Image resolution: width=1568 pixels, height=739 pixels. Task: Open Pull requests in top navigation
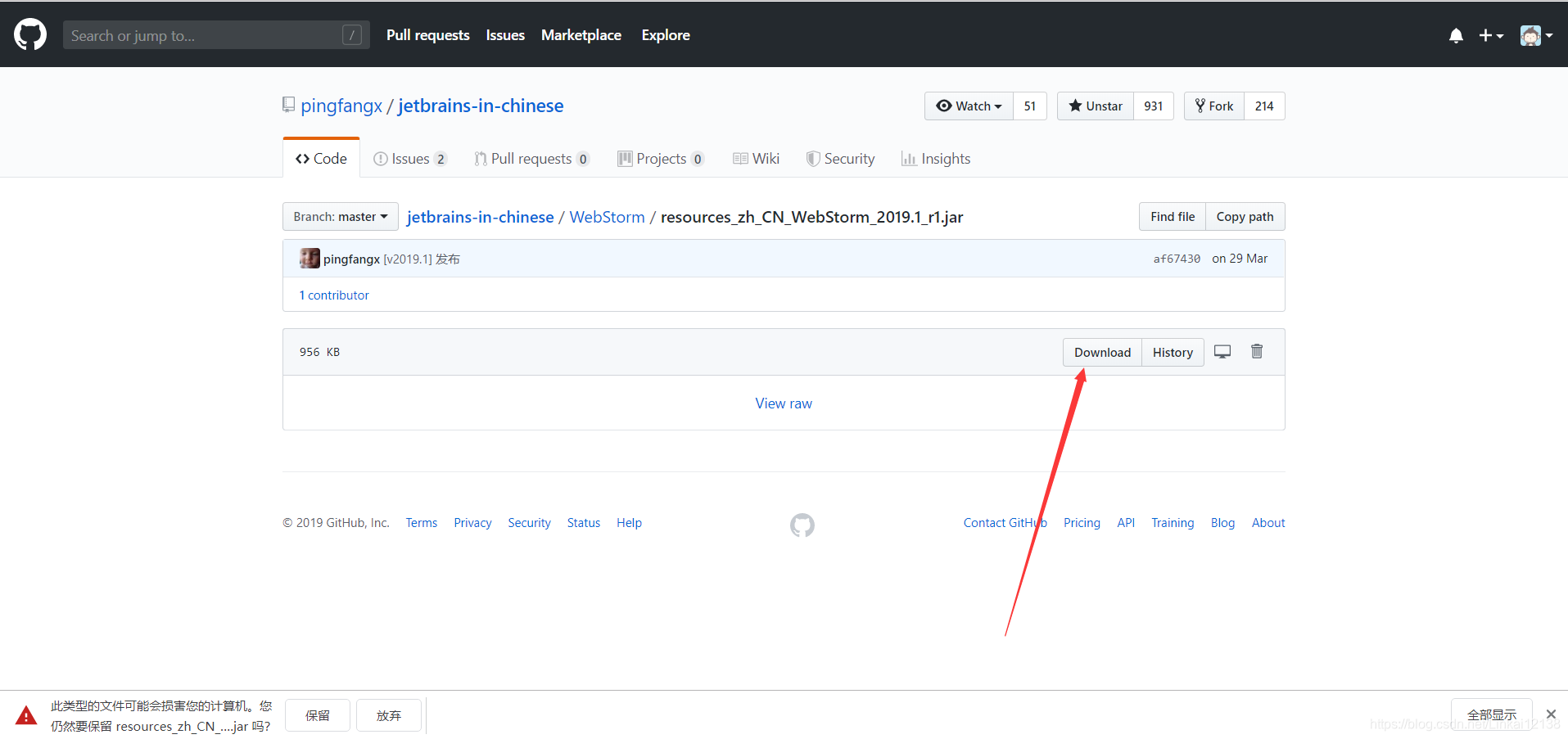[x=428, y=35]
